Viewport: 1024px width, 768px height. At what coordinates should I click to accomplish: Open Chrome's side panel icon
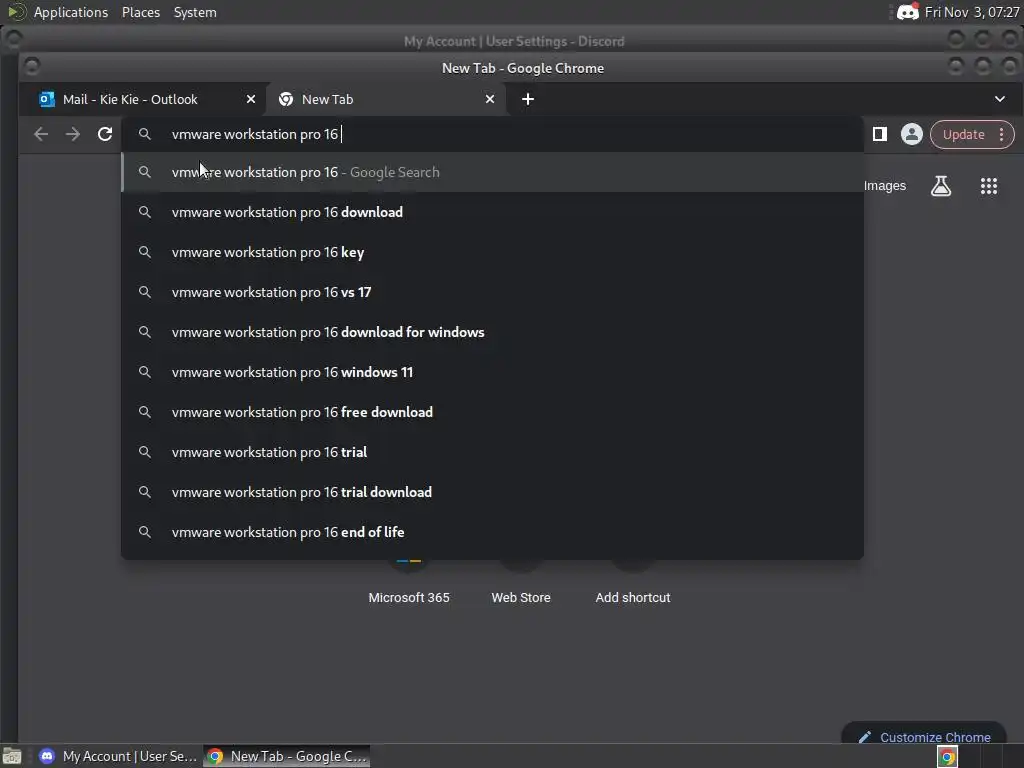(x=880, y=135)
